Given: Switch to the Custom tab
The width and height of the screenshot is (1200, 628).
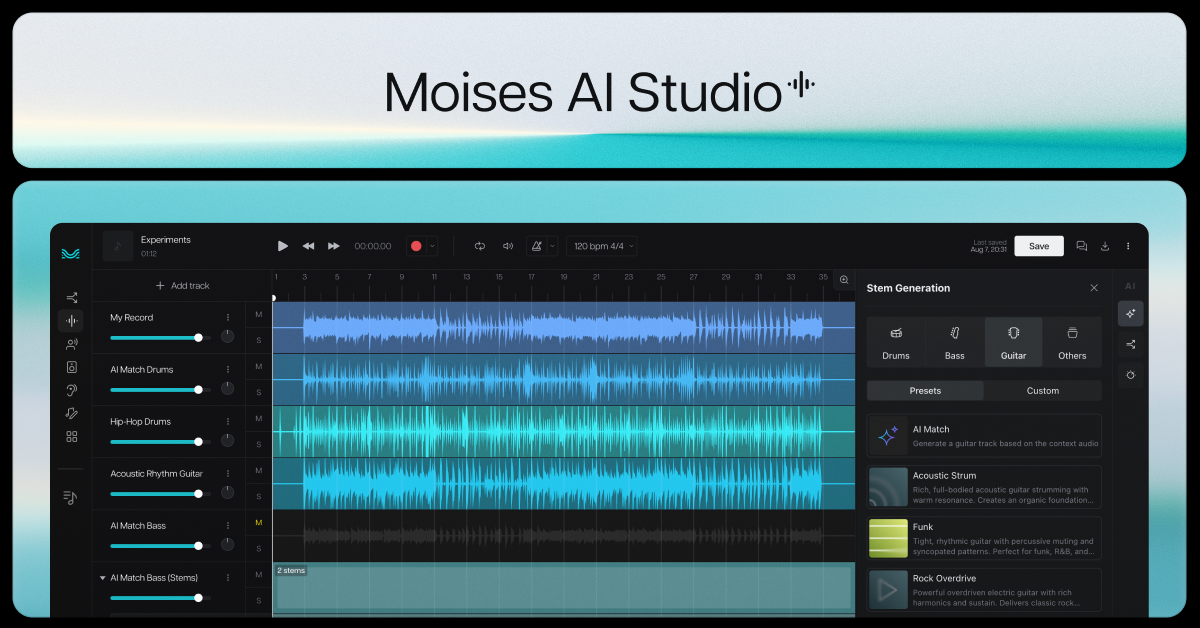Looking at the screenshot, I should click(1042, 390).
